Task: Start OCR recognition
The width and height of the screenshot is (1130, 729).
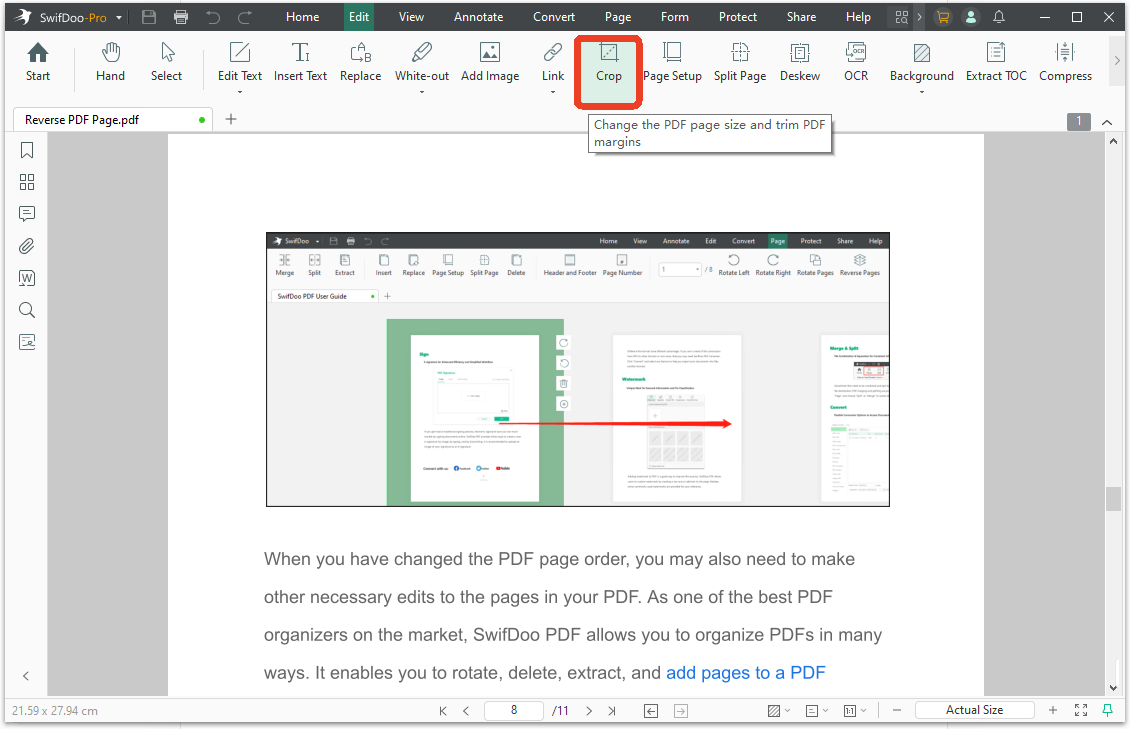Action: point(856,62)
